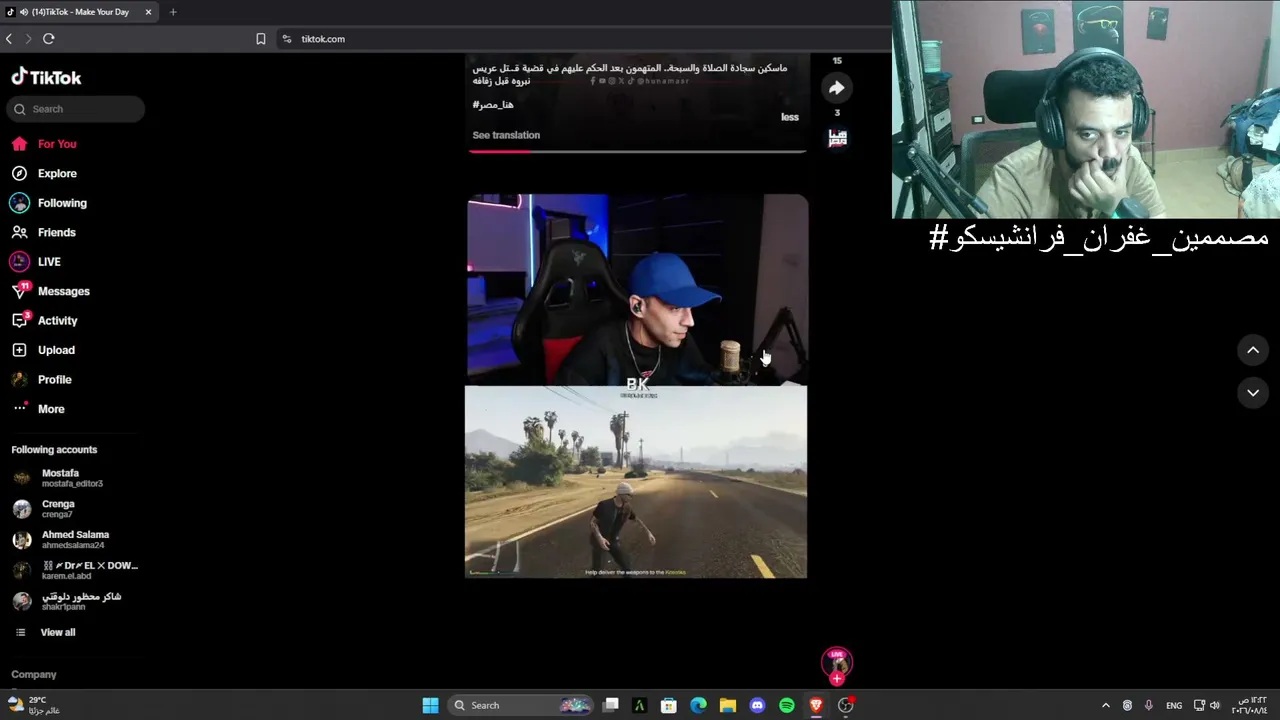Screen dimensions: 1280x720
Task: Switch the ENG input language
Action: (x=1174, y=705)
